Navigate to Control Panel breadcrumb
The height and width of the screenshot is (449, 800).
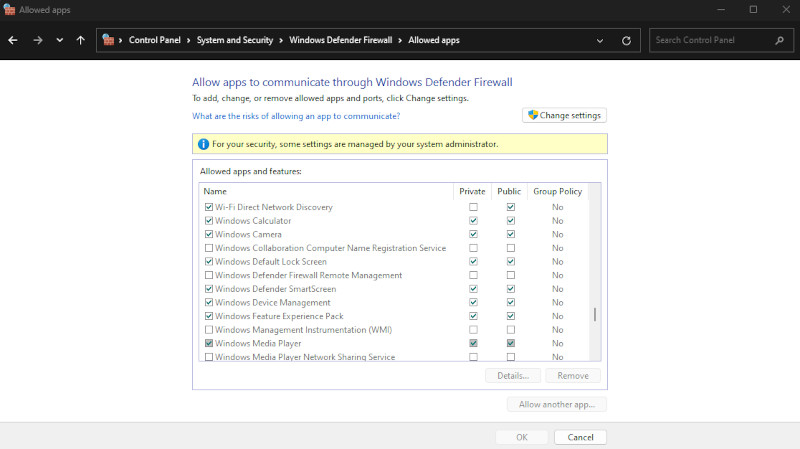coord(155,40)
